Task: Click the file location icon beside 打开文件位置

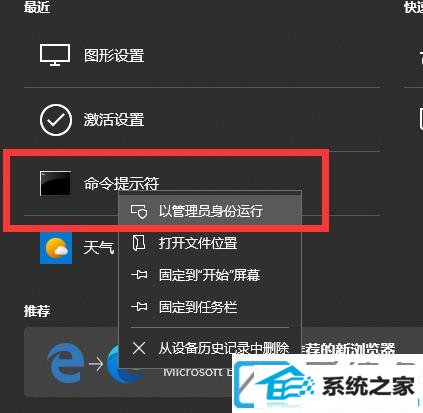Action: tap(139, 243)
